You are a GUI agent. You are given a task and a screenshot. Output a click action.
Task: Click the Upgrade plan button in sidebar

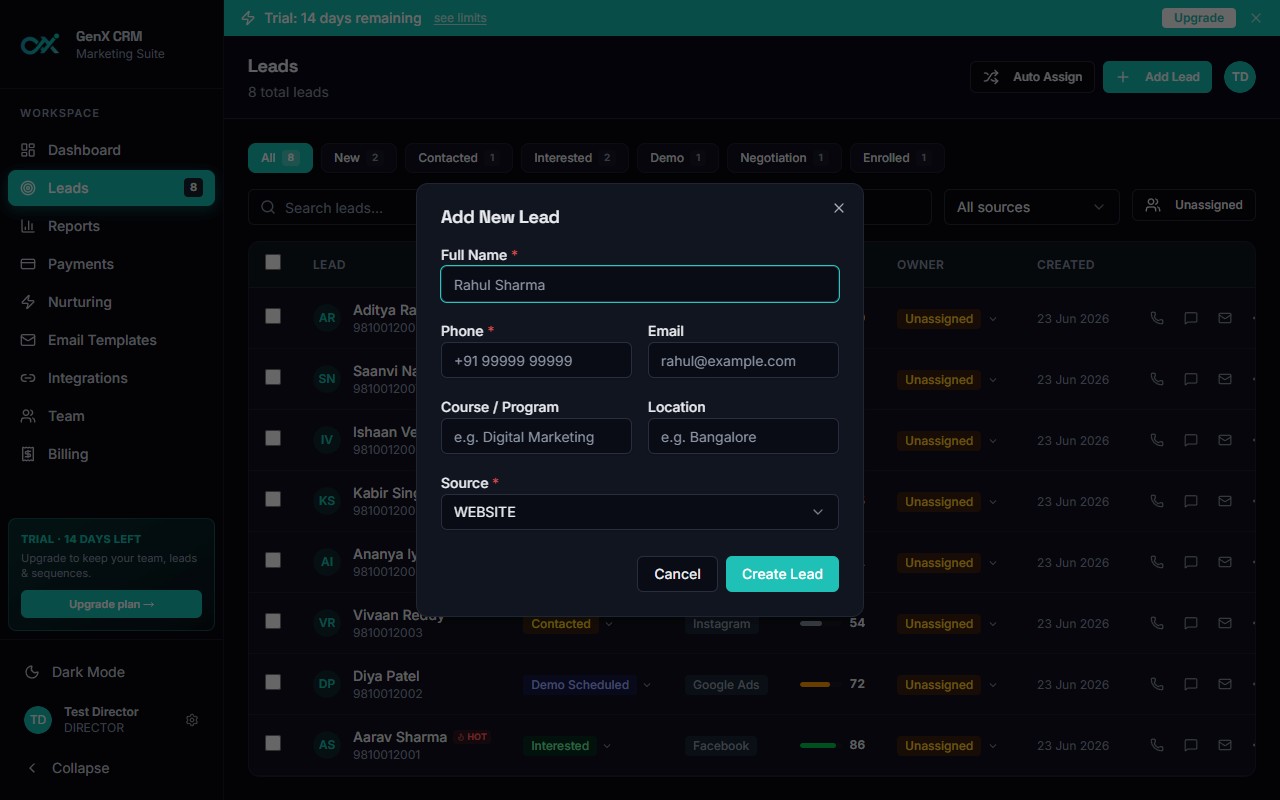[x=111, y=604]
